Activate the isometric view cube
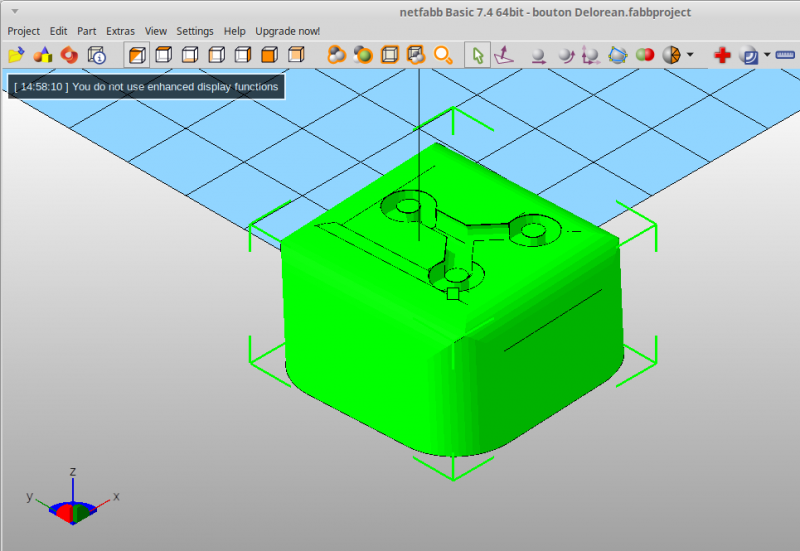The height and width of the screenshot is (551, 800). pos(137,55)
